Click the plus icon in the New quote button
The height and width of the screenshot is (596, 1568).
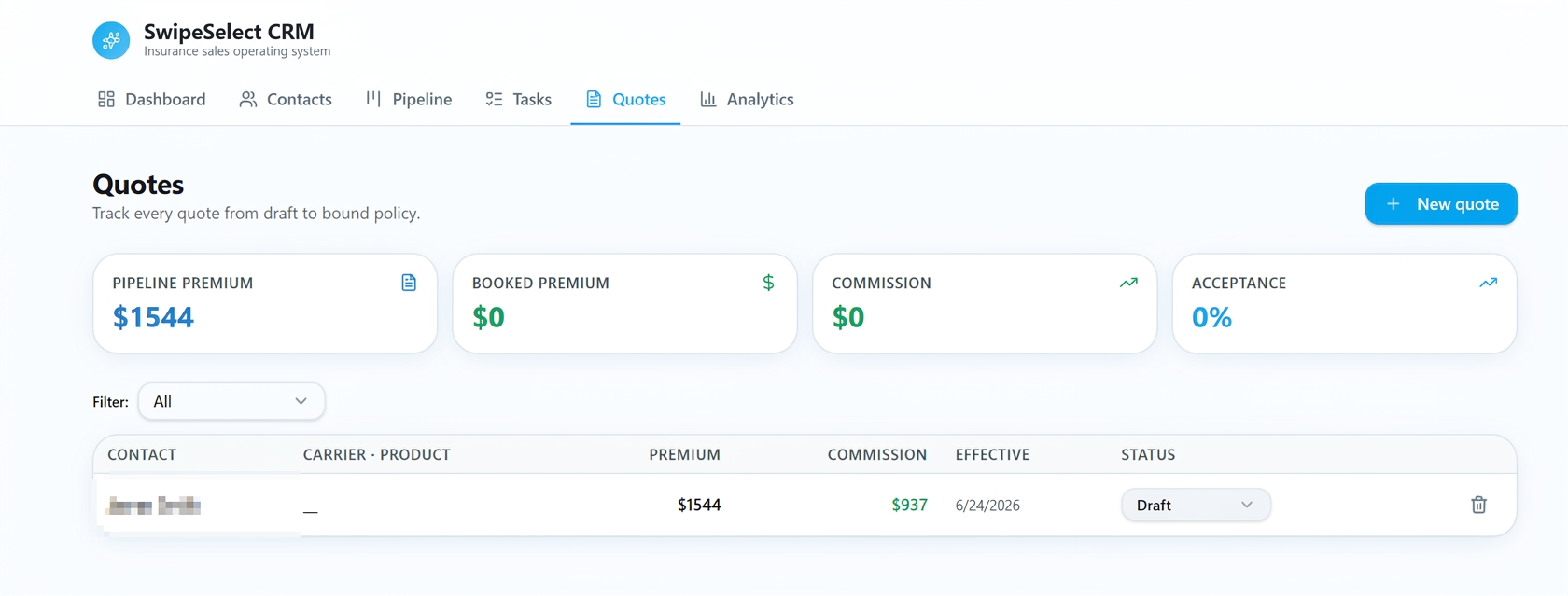tap(1393, 203)
